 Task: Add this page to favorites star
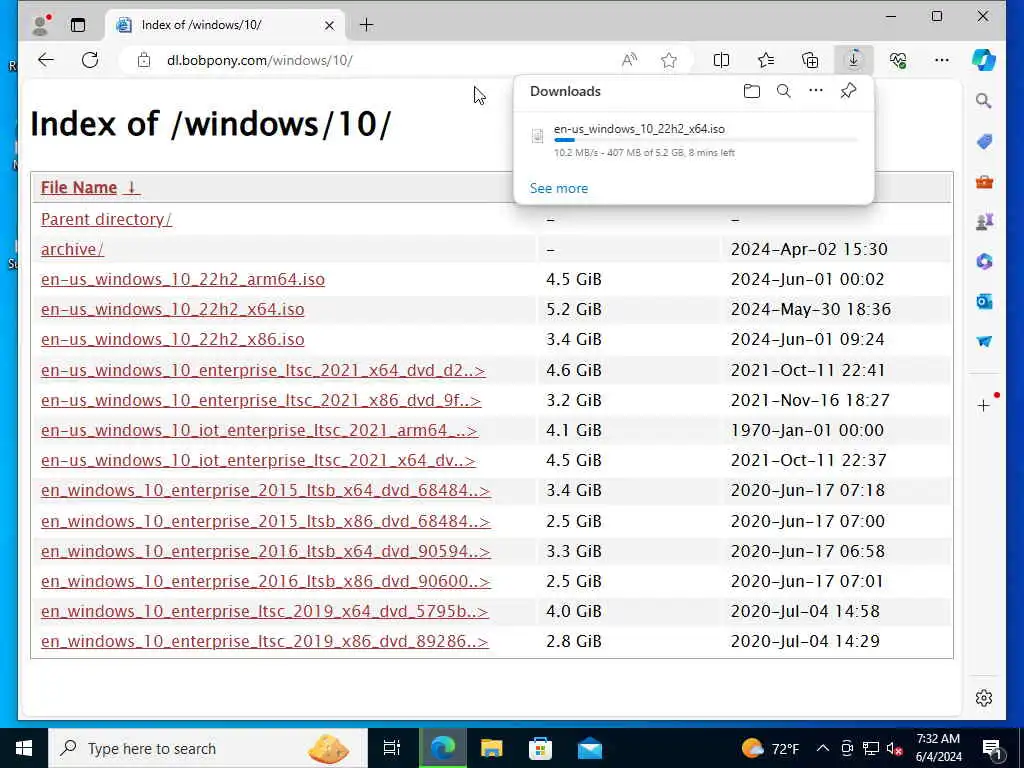[669, 60]
